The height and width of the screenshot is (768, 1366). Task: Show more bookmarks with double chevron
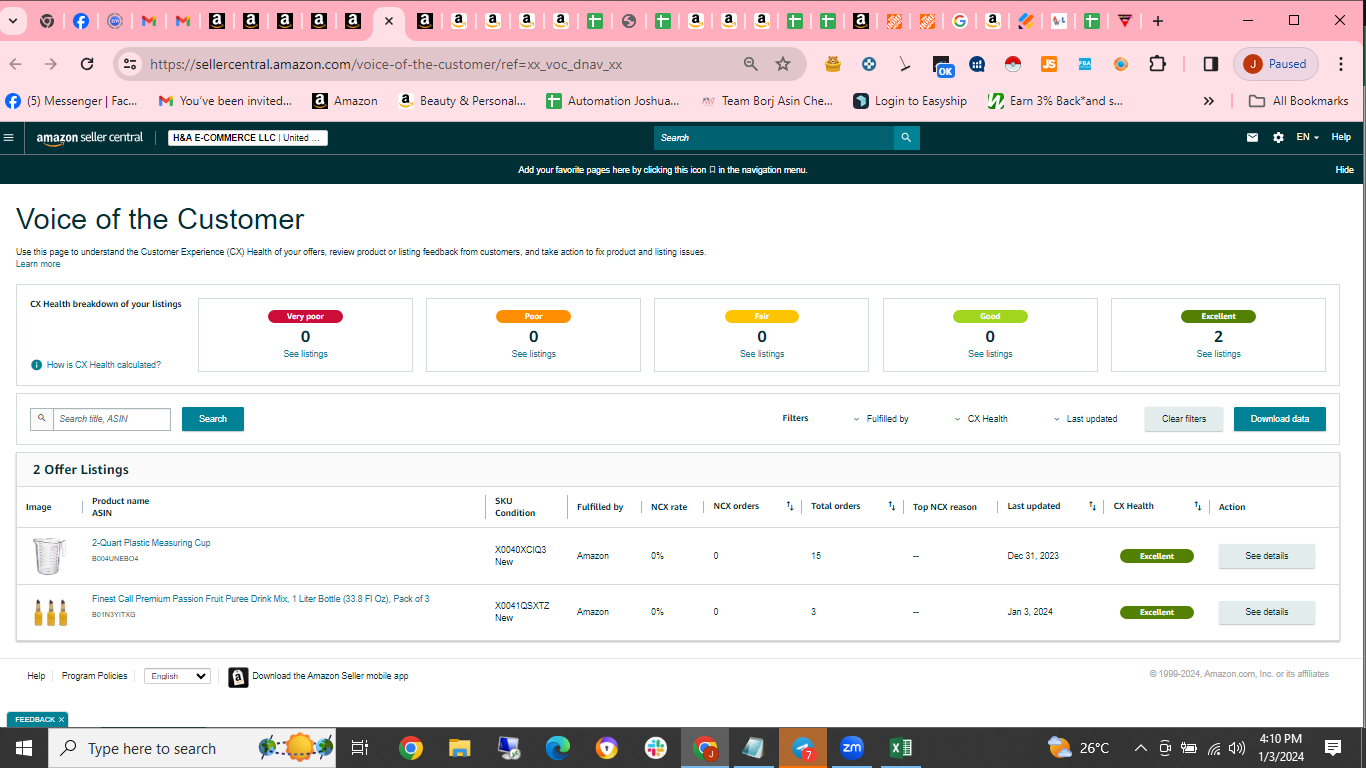click(1209, 101)
